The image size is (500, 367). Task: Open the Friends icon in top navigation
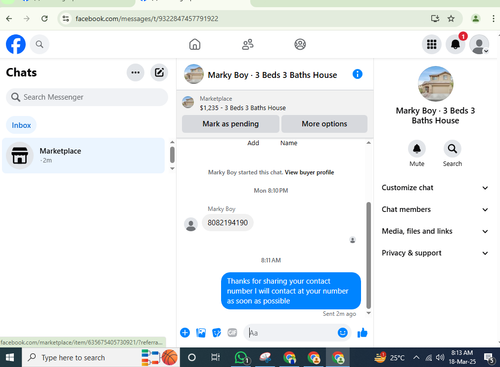point(248,44)
